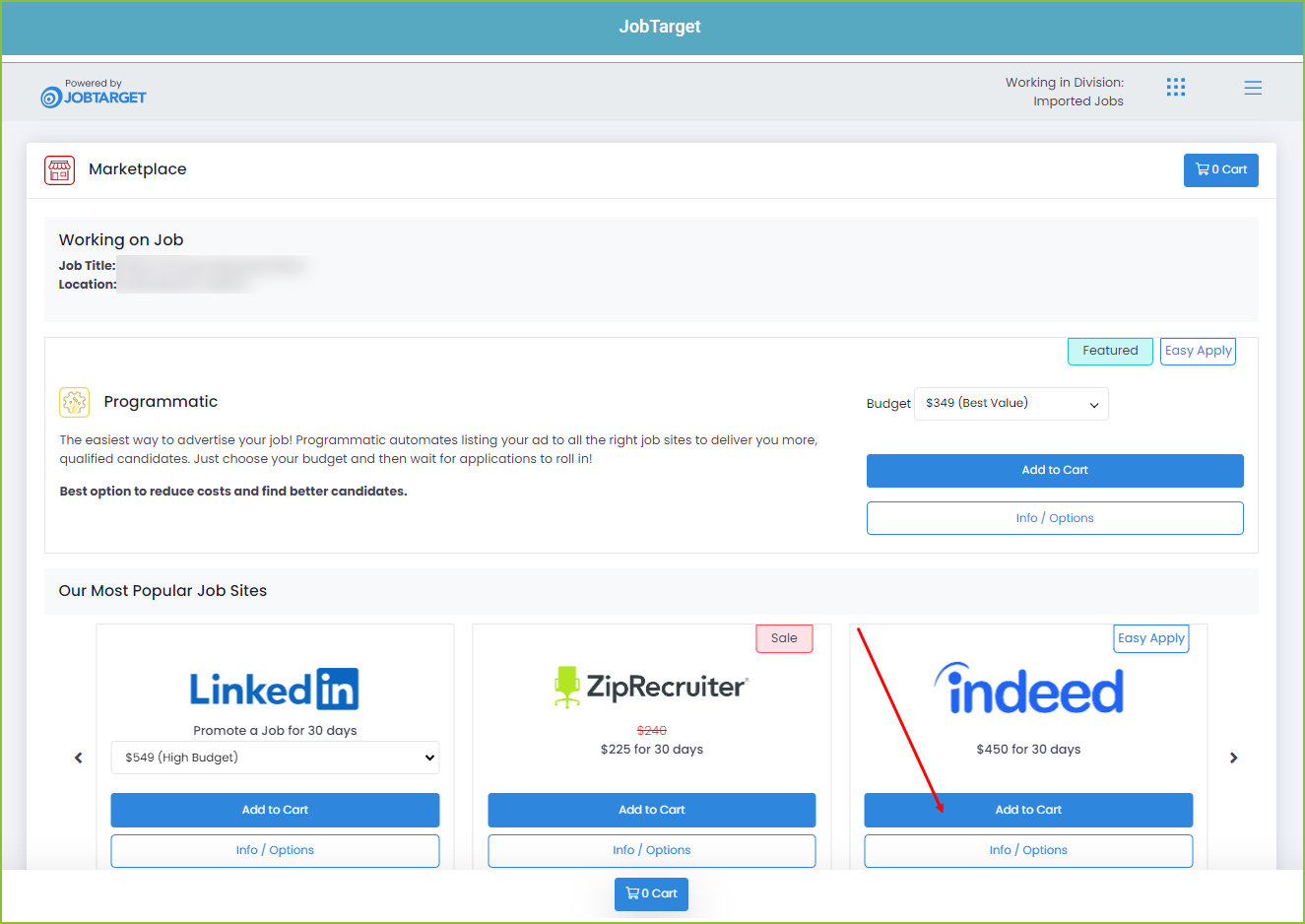Expand the Programmatic Budget dropdown
The height and width of the screenshot is (924, 1305).
point(1011,404)
